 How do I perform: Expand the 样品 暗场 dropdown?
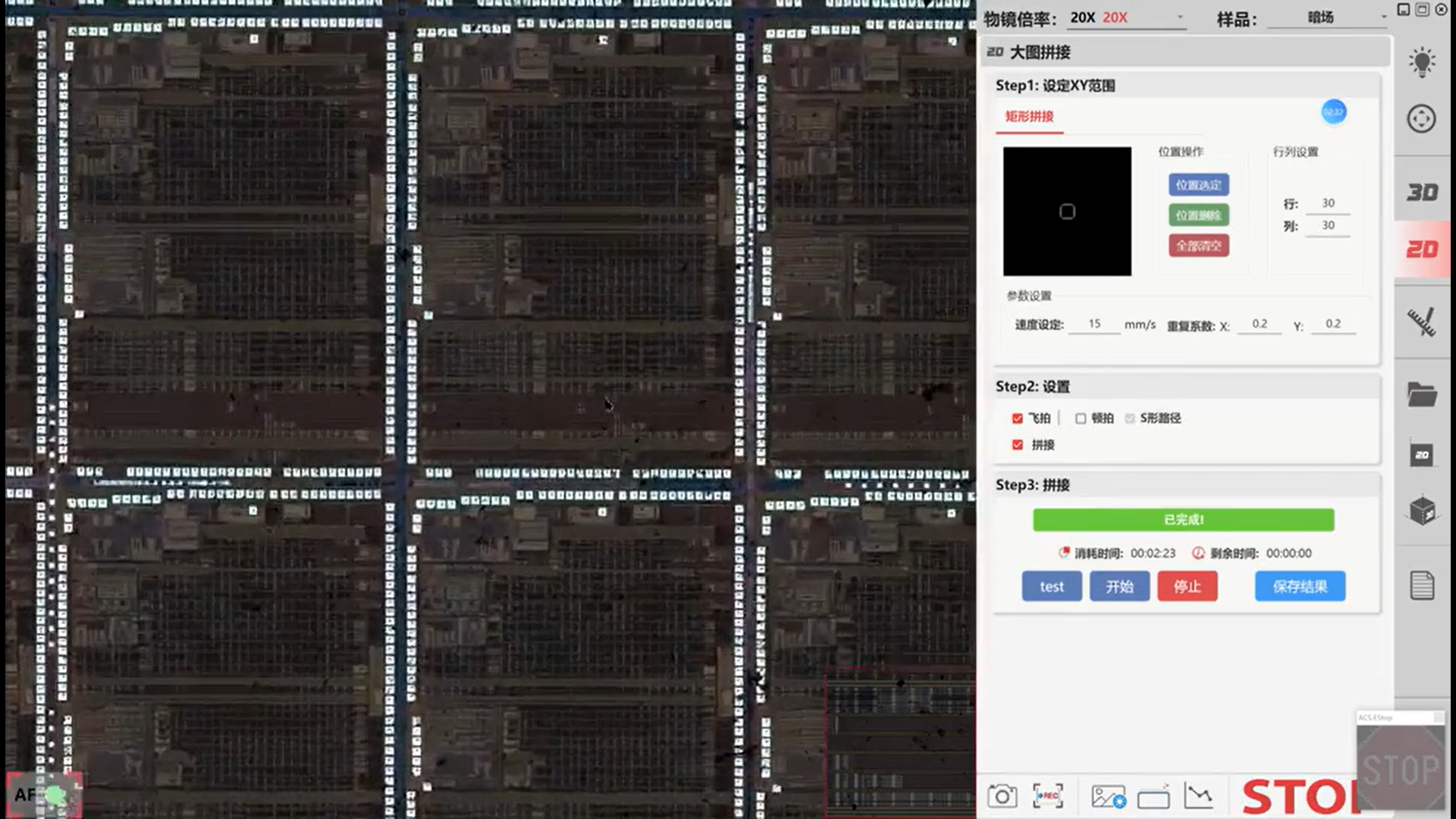point(1327,17)
